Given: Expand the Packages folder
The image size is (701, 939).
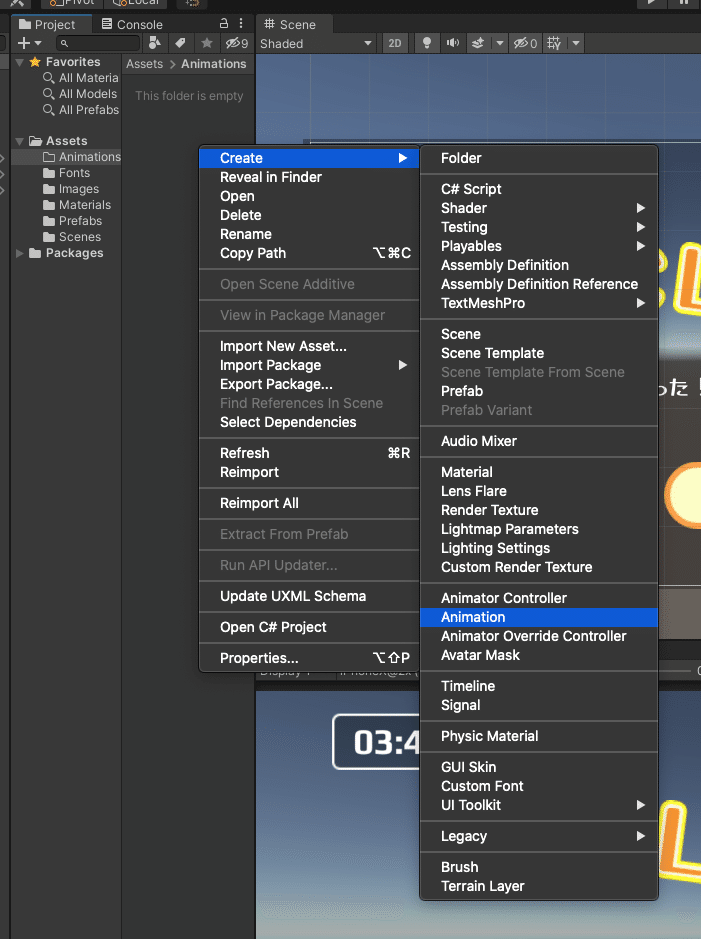Looking at the screenshot, I should tap(19, 253).
